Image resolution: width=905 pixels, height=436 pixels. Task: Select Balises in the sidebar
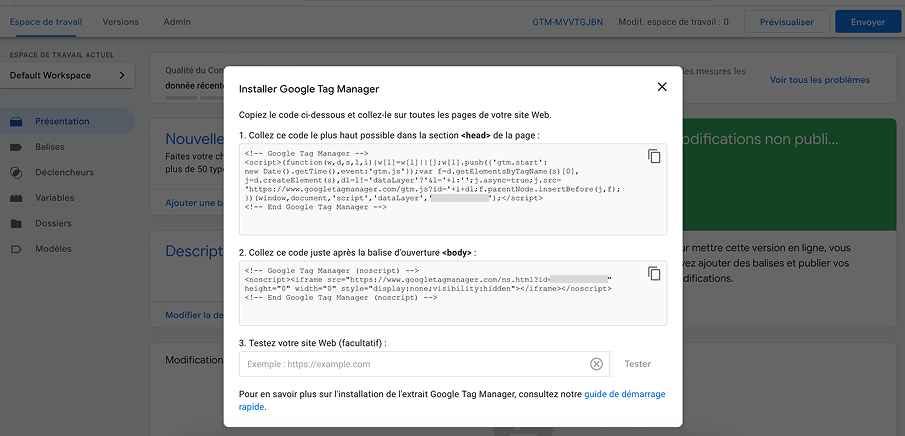[x=50, y=147]
